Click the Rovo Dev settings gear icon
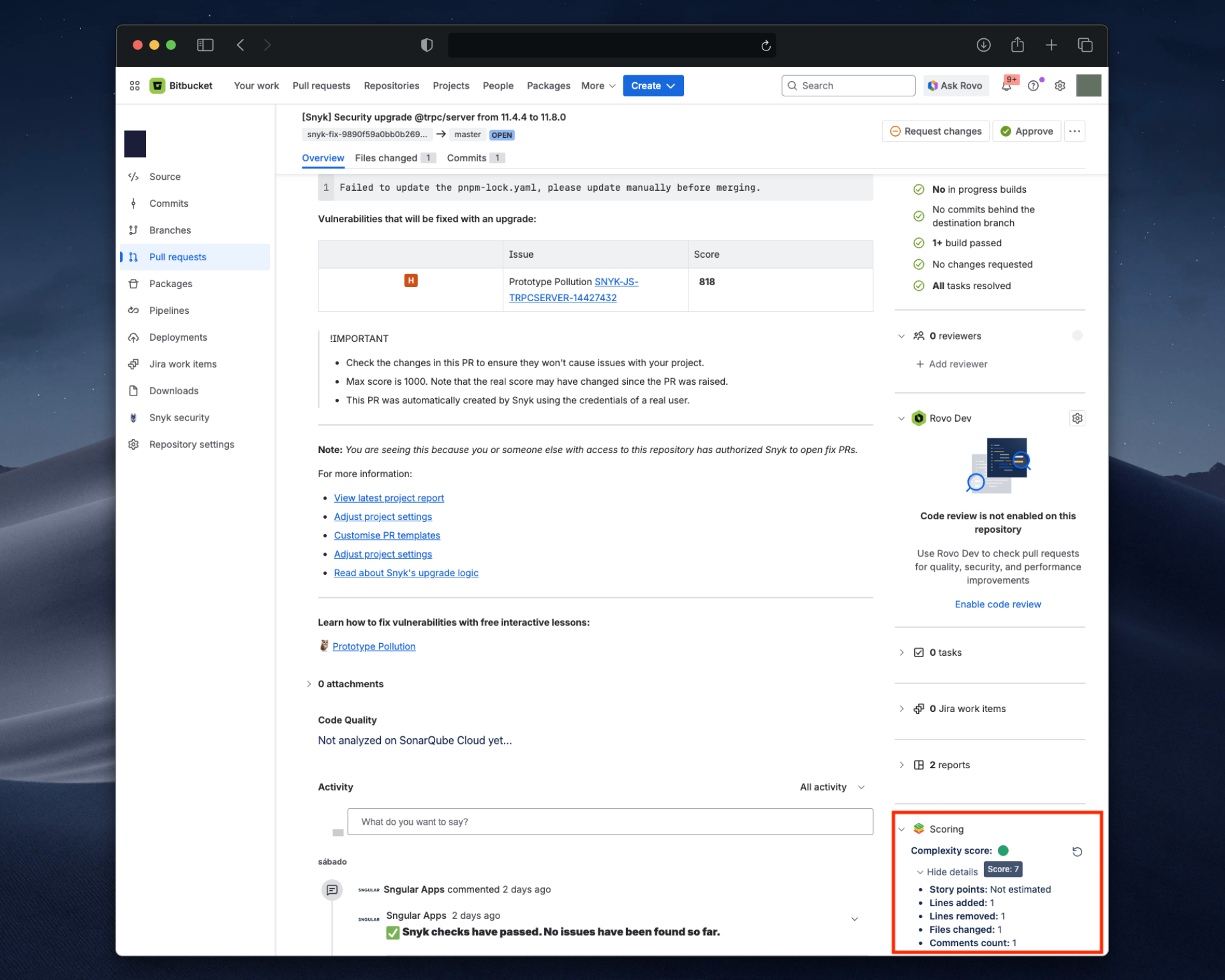 1077,419
